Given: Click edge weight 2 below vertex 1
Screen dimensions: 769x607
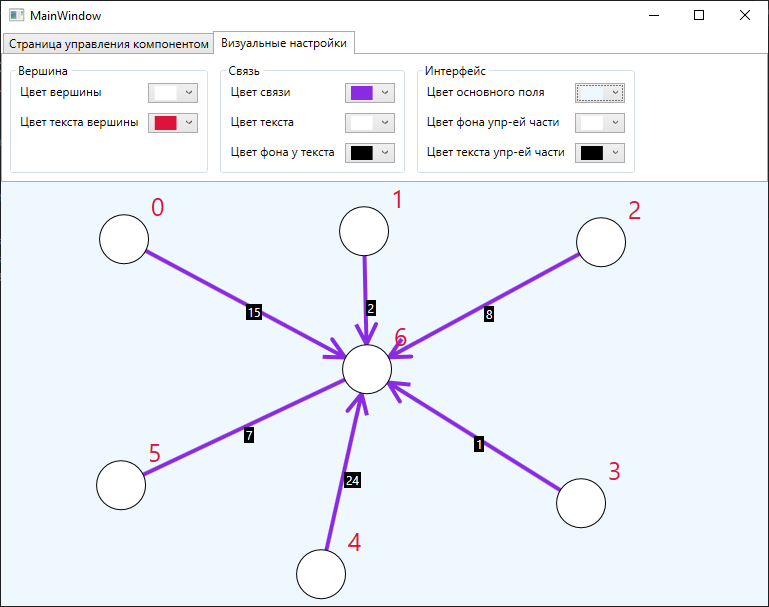Looking at the screenshot, I should [371, 308].
